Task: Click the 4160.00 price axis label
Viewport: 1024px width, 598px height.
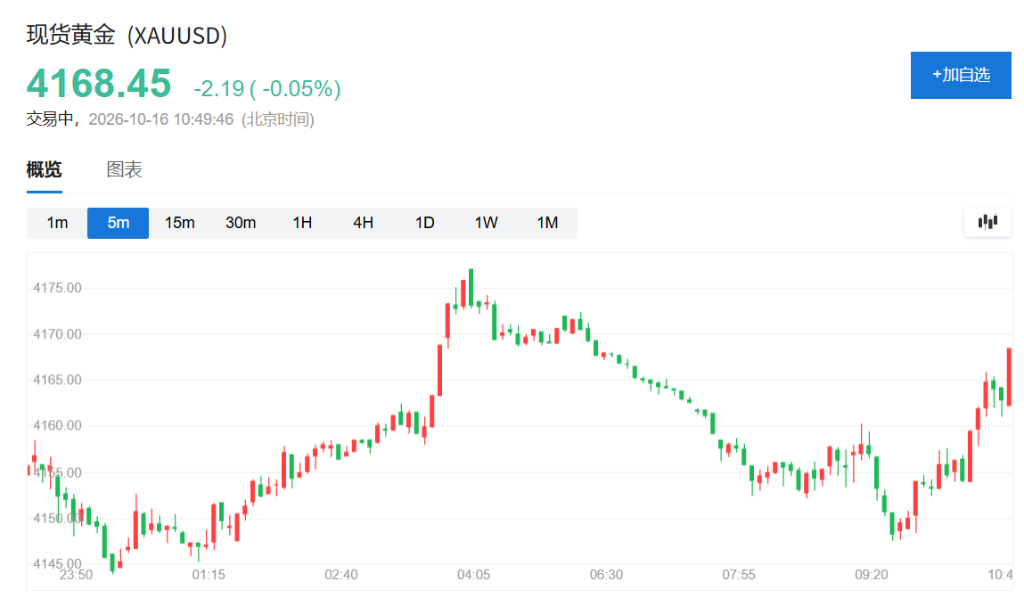Action: (57, 426)
